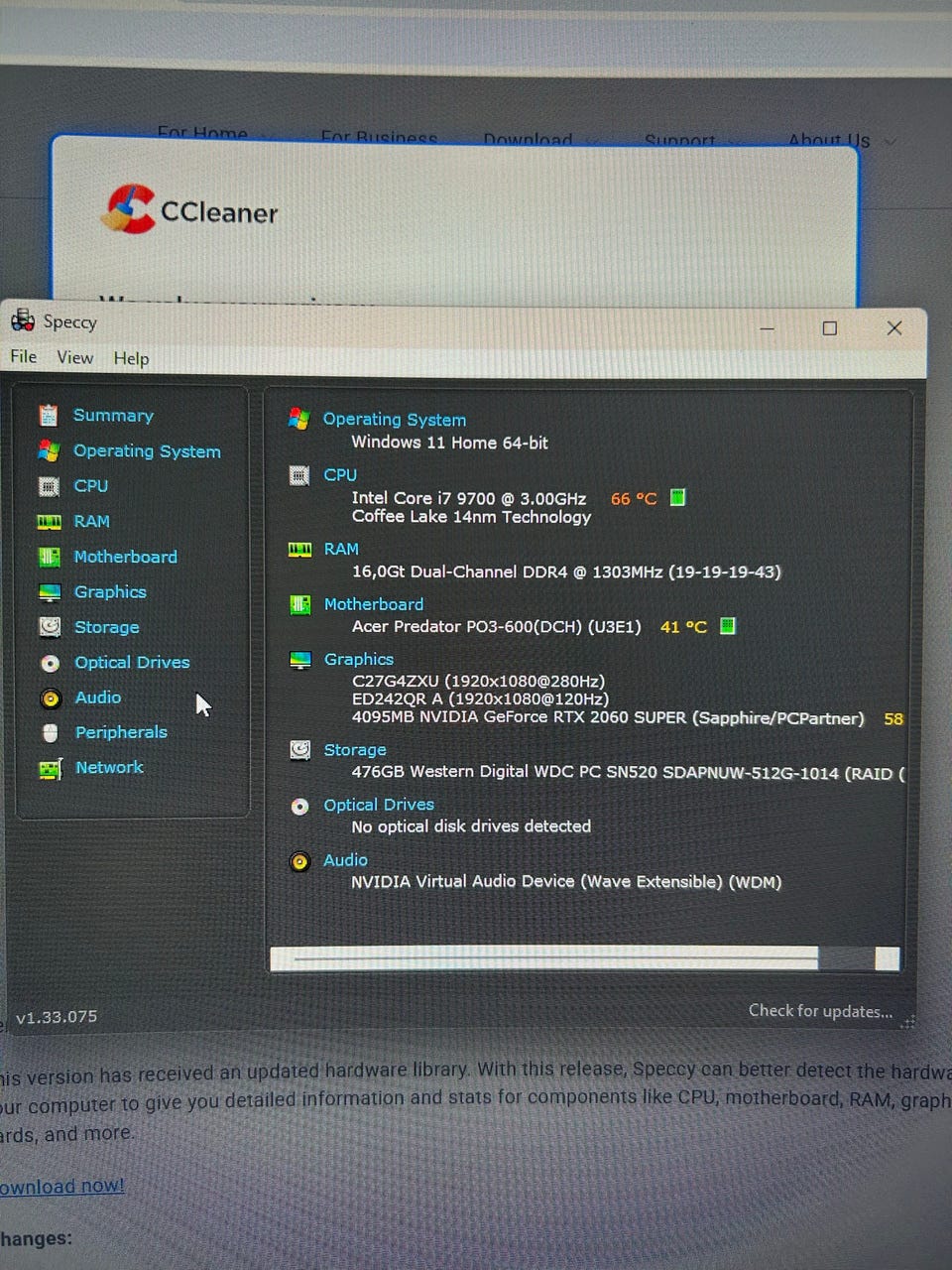This screenshot has width=952, height=1270.
Task: Select Storage in the sidebar list
Action: tap(107, 627)
